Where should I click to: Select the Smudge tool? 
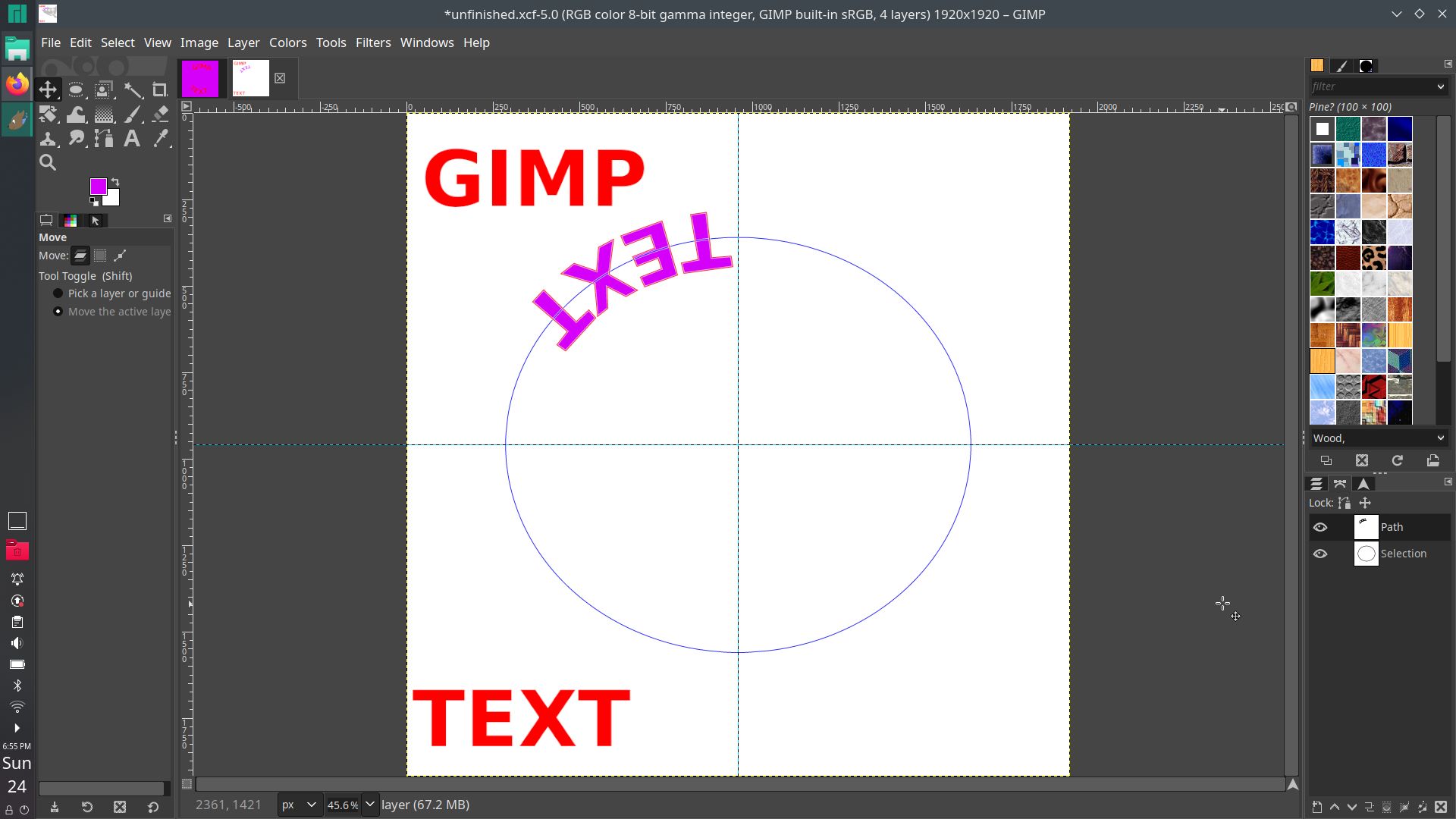pos(76,139)
